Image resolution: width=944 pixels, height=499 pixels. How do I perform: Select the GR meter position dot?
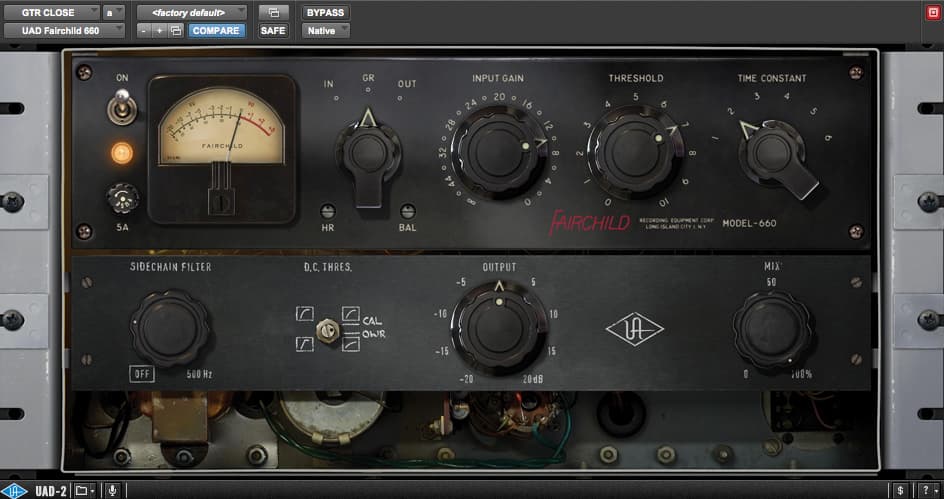[x=368, y=90]
